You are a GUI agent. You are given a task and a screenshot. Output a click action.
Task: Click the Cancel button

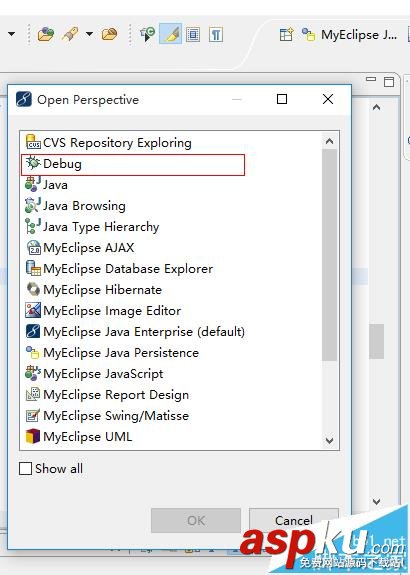[293, 520]
